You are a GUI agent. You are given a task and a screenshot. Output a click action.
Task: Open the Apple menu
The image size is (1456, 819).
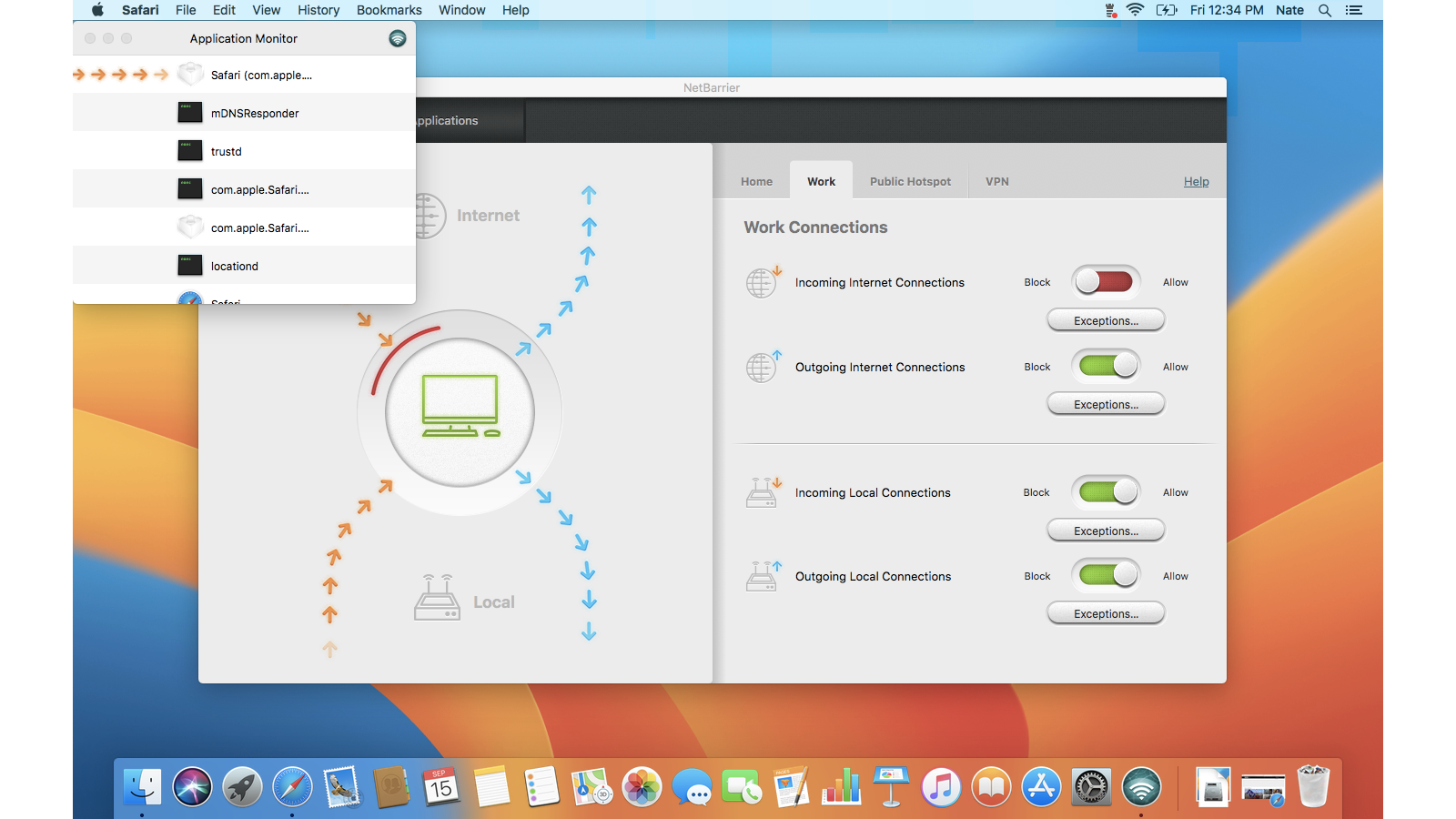97,10
